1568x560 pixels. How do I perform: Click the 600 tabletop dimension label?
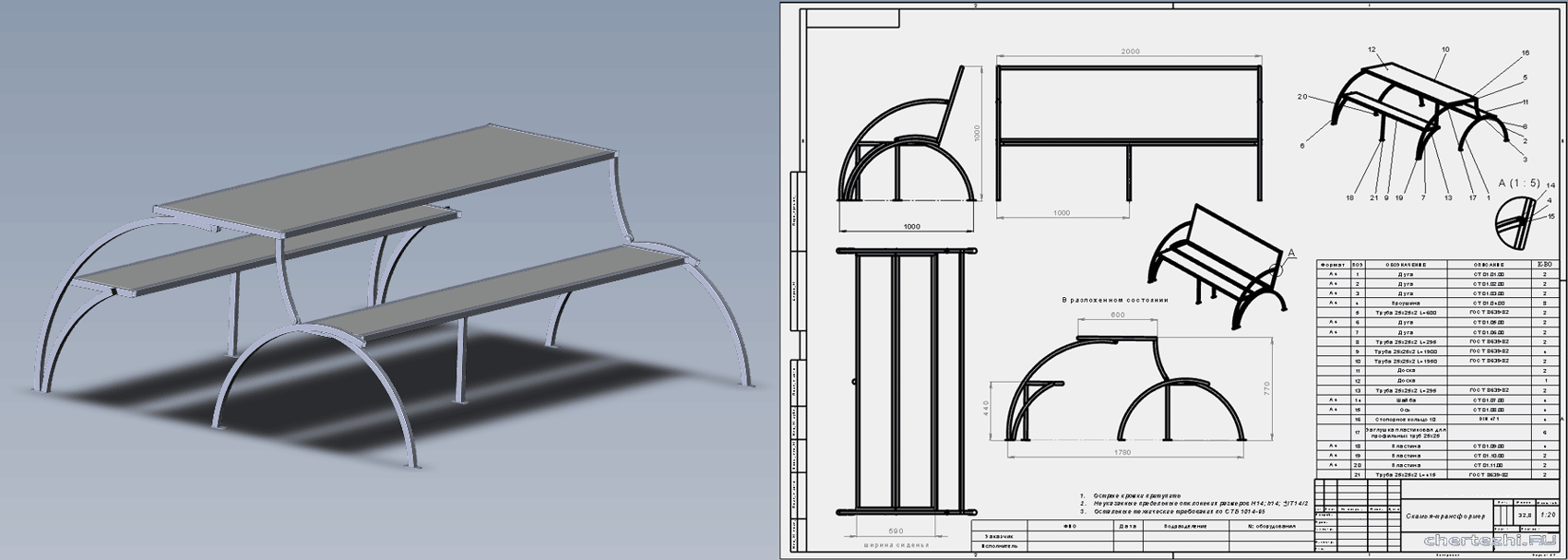point(1118,316)
